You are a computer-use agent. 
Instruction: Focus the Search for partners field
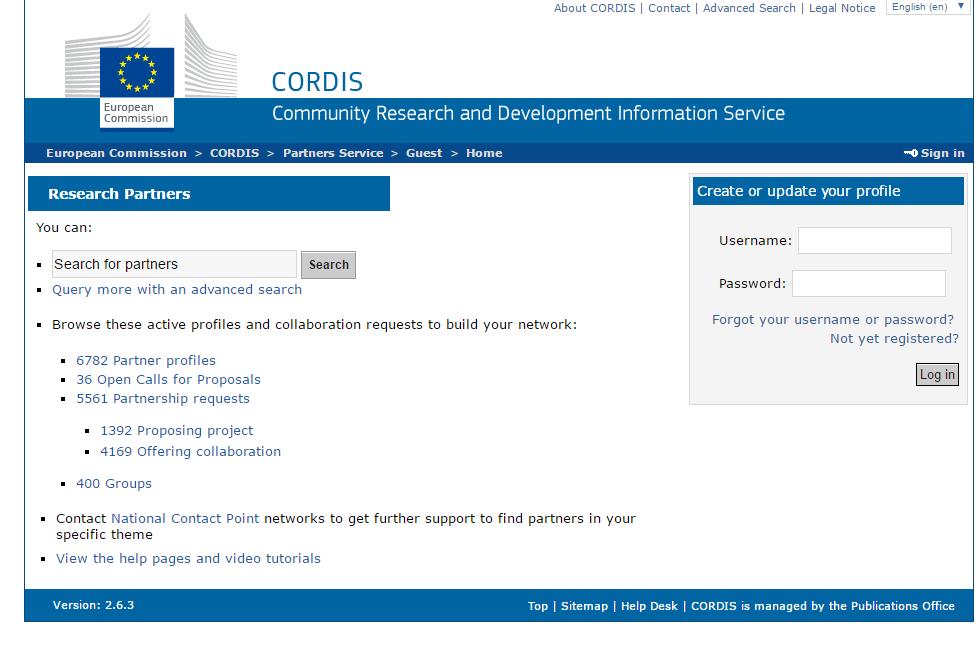174,264
